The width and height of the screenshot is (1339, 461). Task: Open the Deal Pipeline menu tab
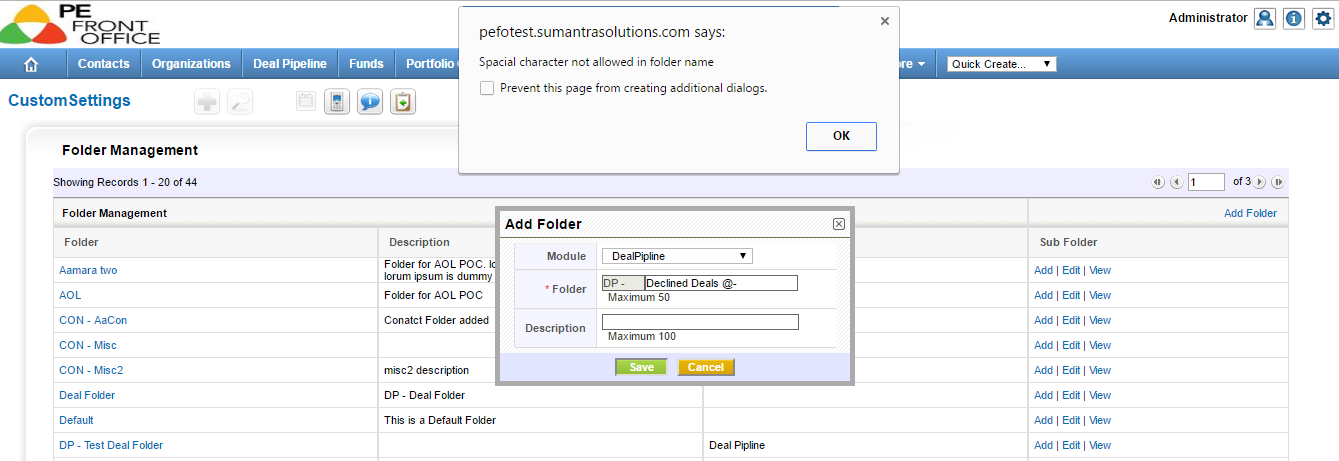point(290,64)
